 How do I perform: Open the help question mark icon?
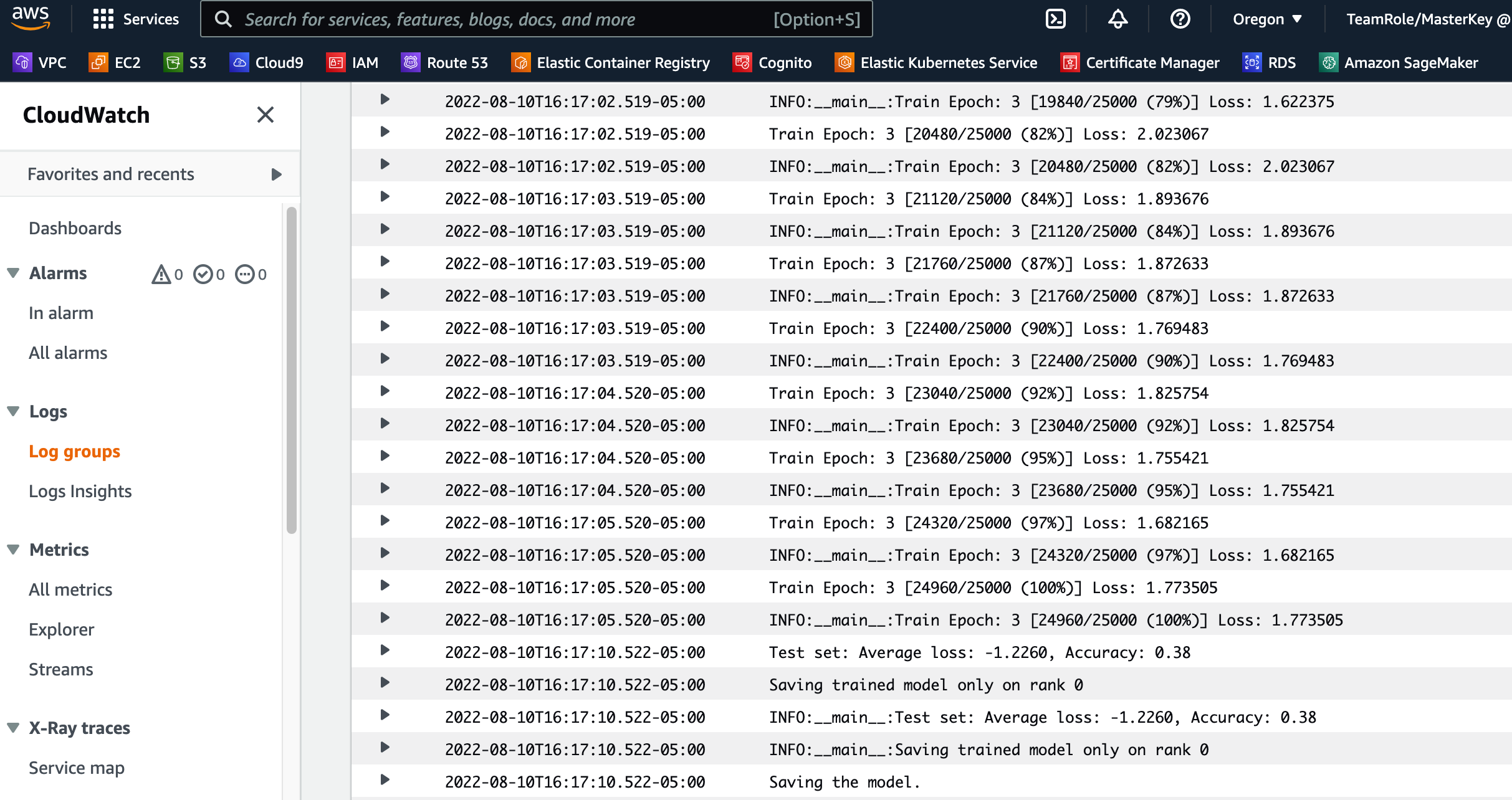[1180, 19]
